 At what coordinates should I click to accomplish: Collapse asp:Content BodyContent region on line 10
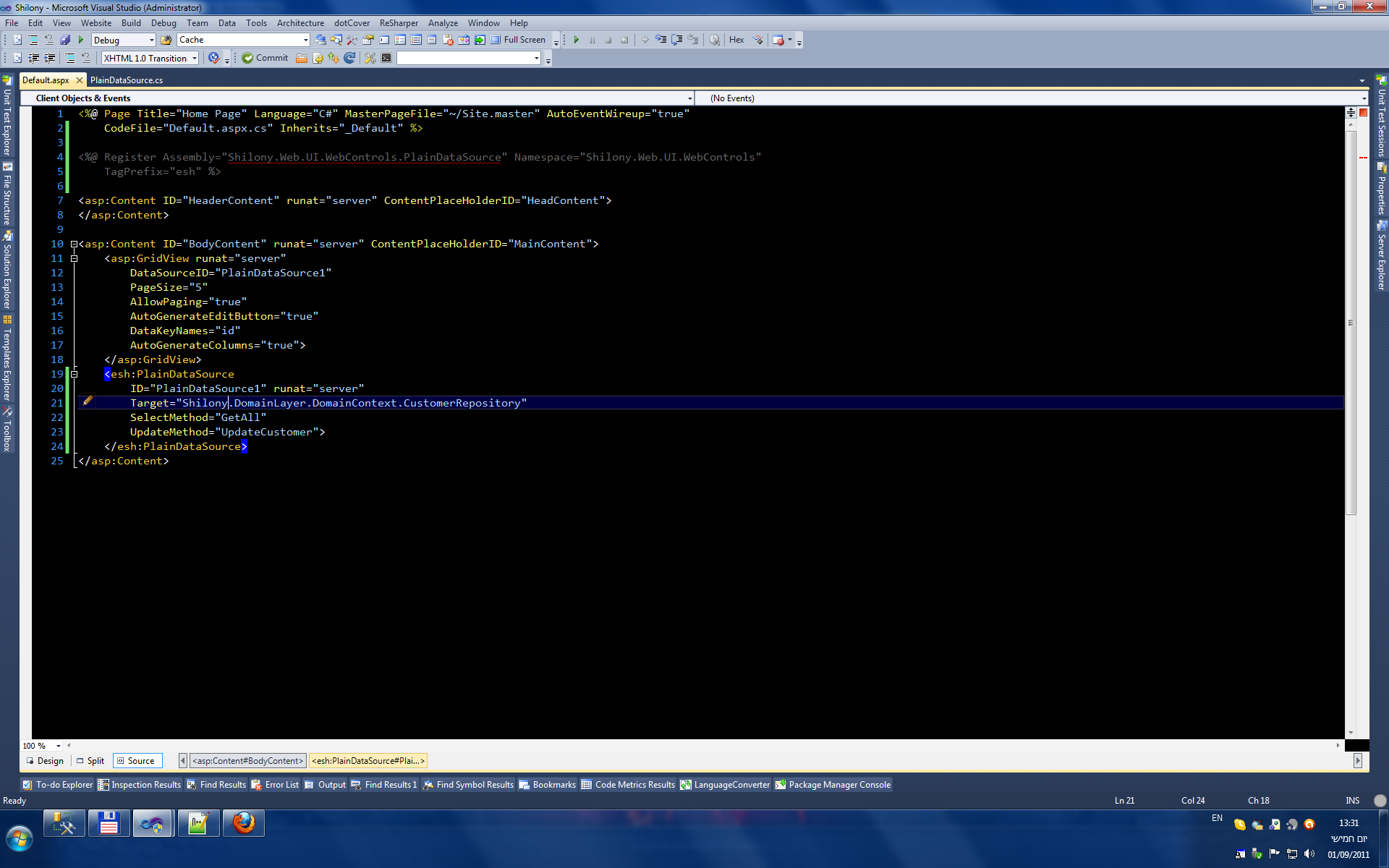74,244
